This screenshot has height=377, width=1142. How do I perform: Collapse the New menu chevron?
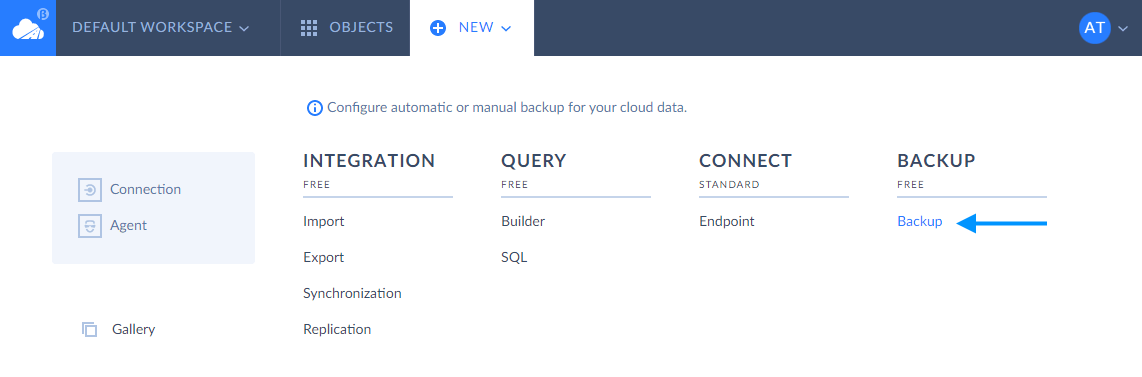point(507,28)
